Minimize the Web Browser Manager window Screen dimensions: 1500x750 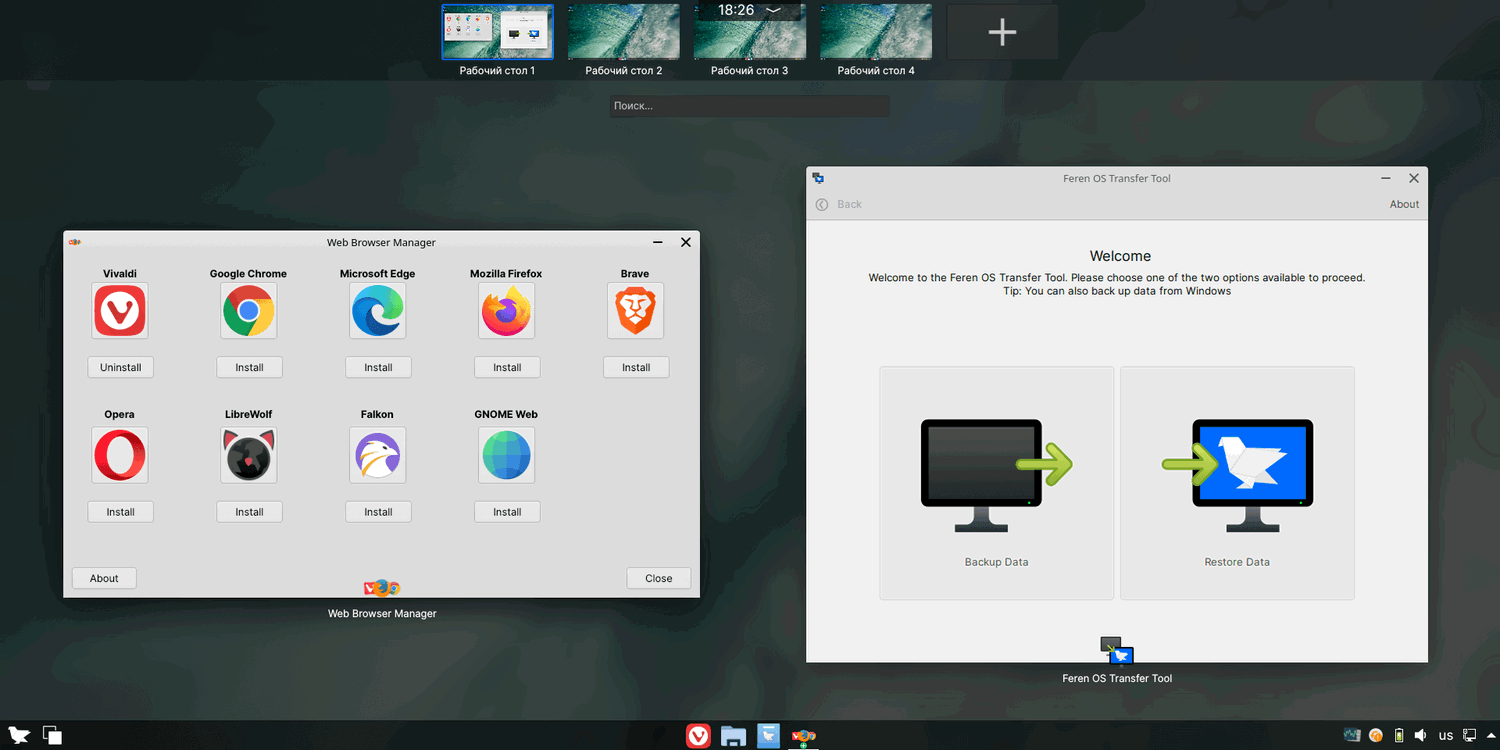(658, 242)
